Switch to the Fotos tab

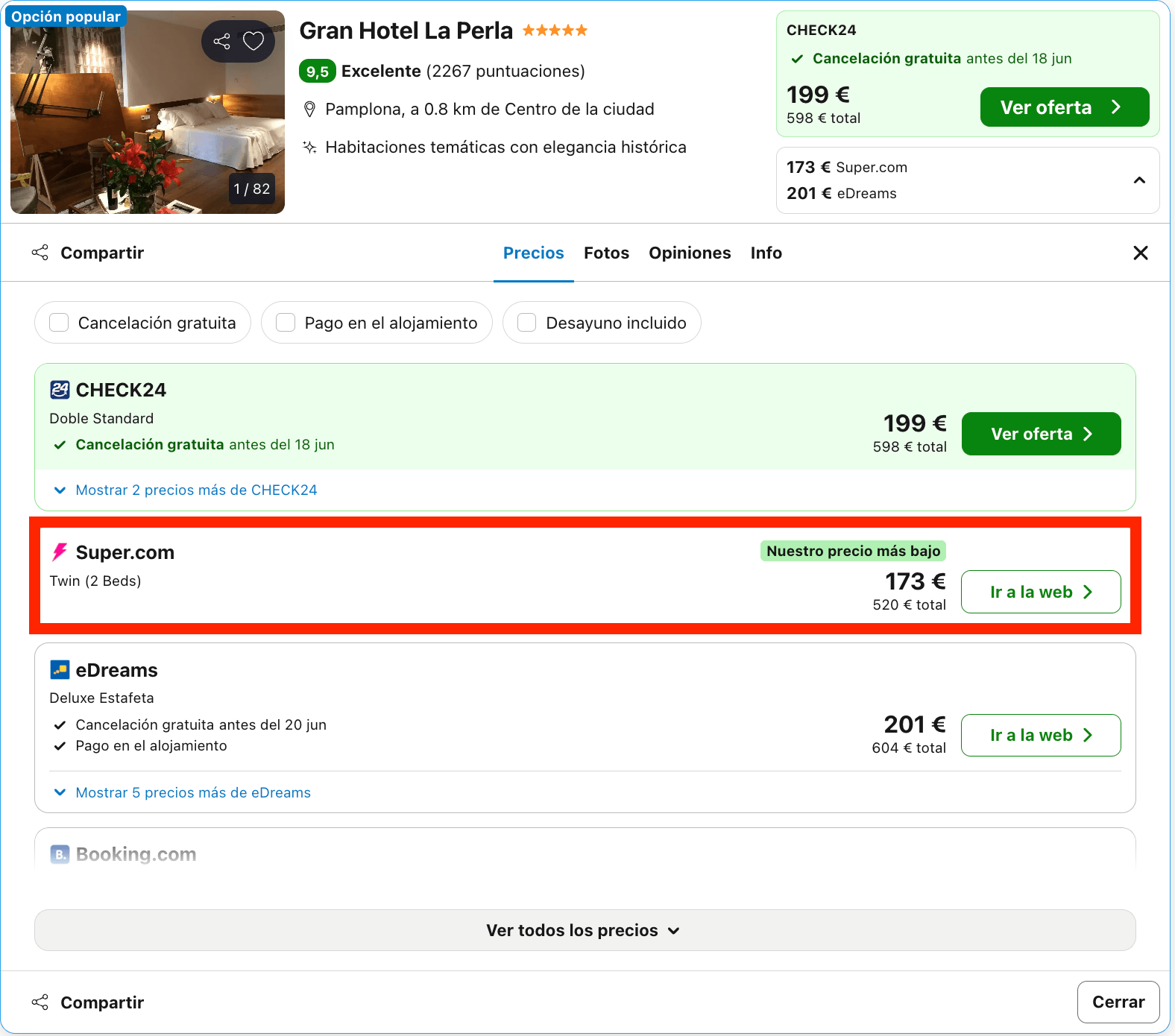click(606, 253)
